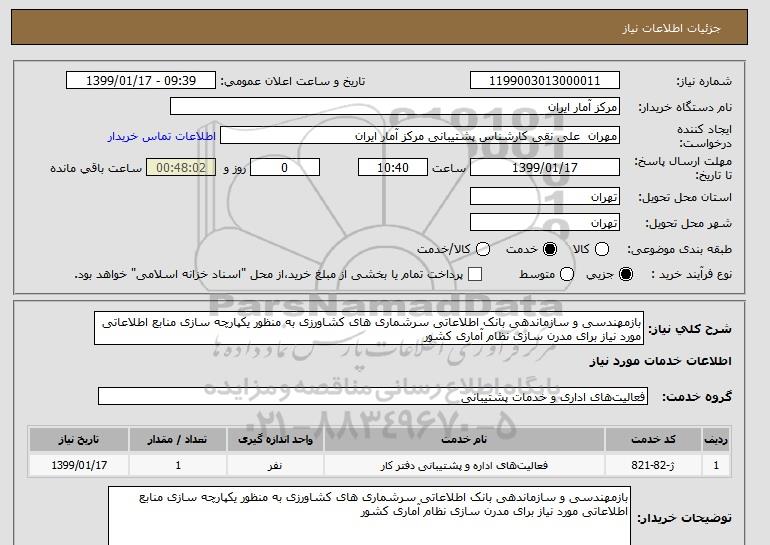Click the unit cell نفر
The width and height of the screenshot is (770, 545).
click(275, 465)
